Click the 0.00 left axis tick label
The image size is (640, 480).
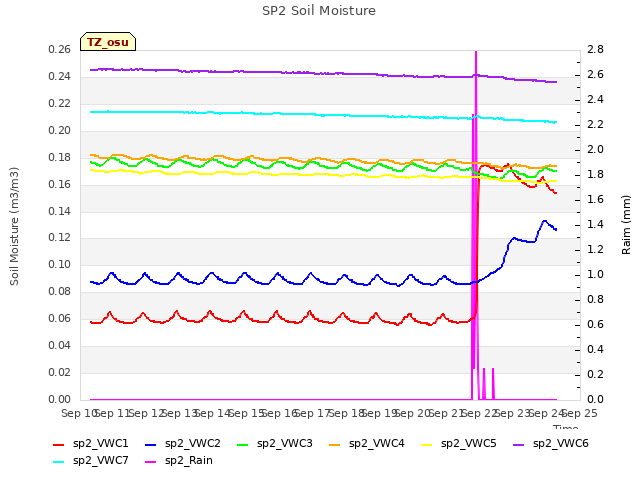[x=60, y=399]
